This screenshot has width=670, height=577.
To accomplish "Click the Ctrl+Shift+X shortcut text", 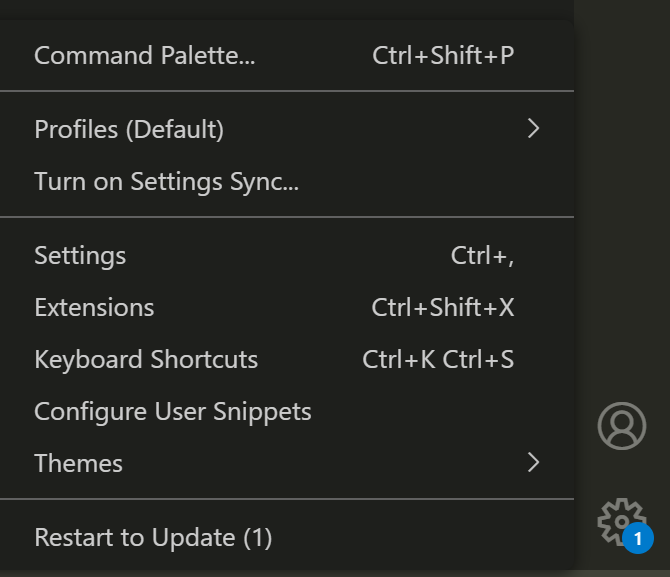I will (442, 307).
